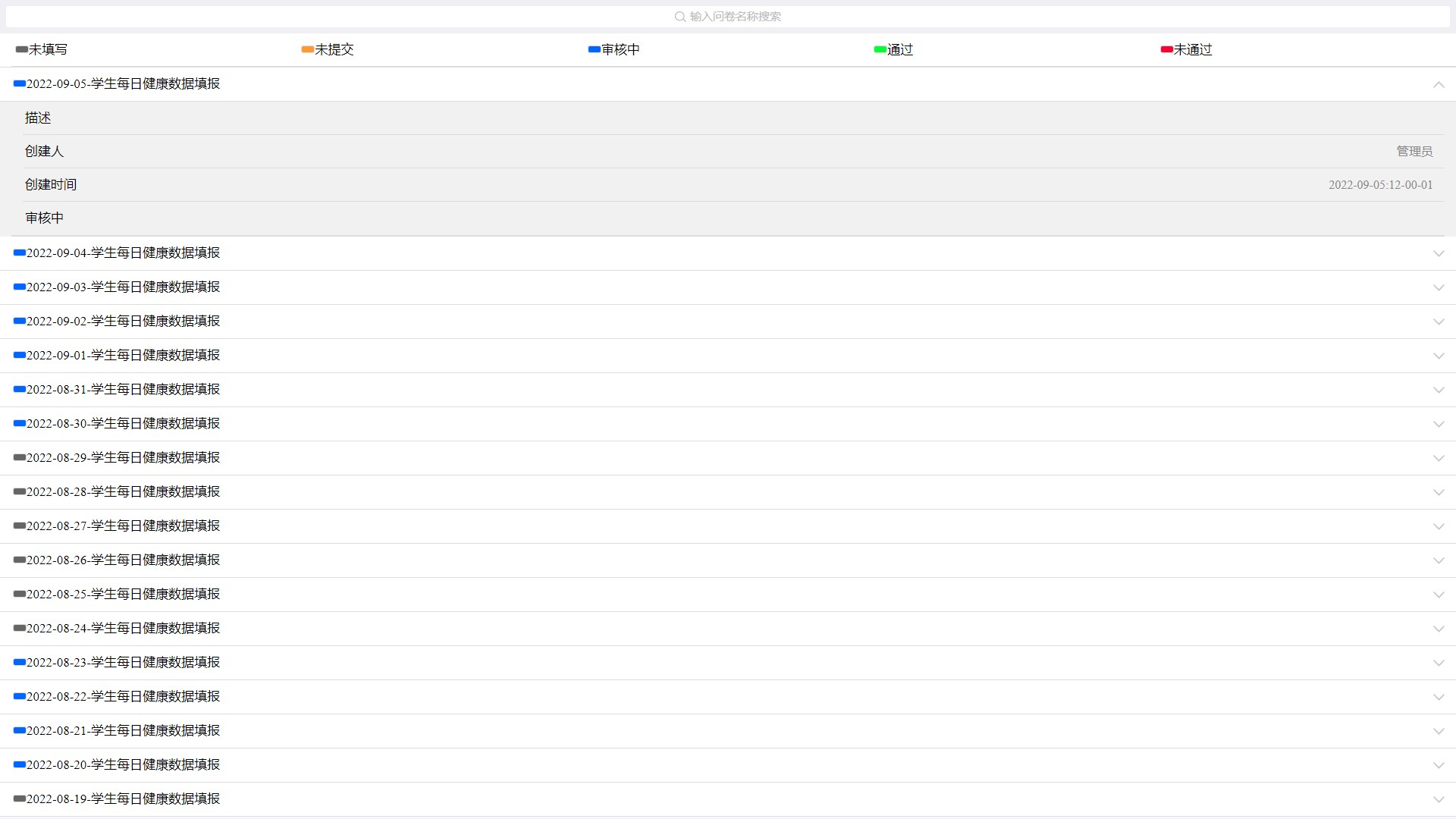Select the blue 审核中 status filter

tap(613, 50)
